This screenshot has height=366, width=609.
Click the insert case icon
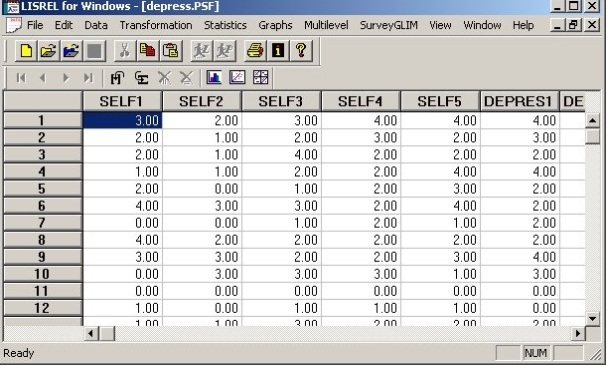[x=141, y=78]
